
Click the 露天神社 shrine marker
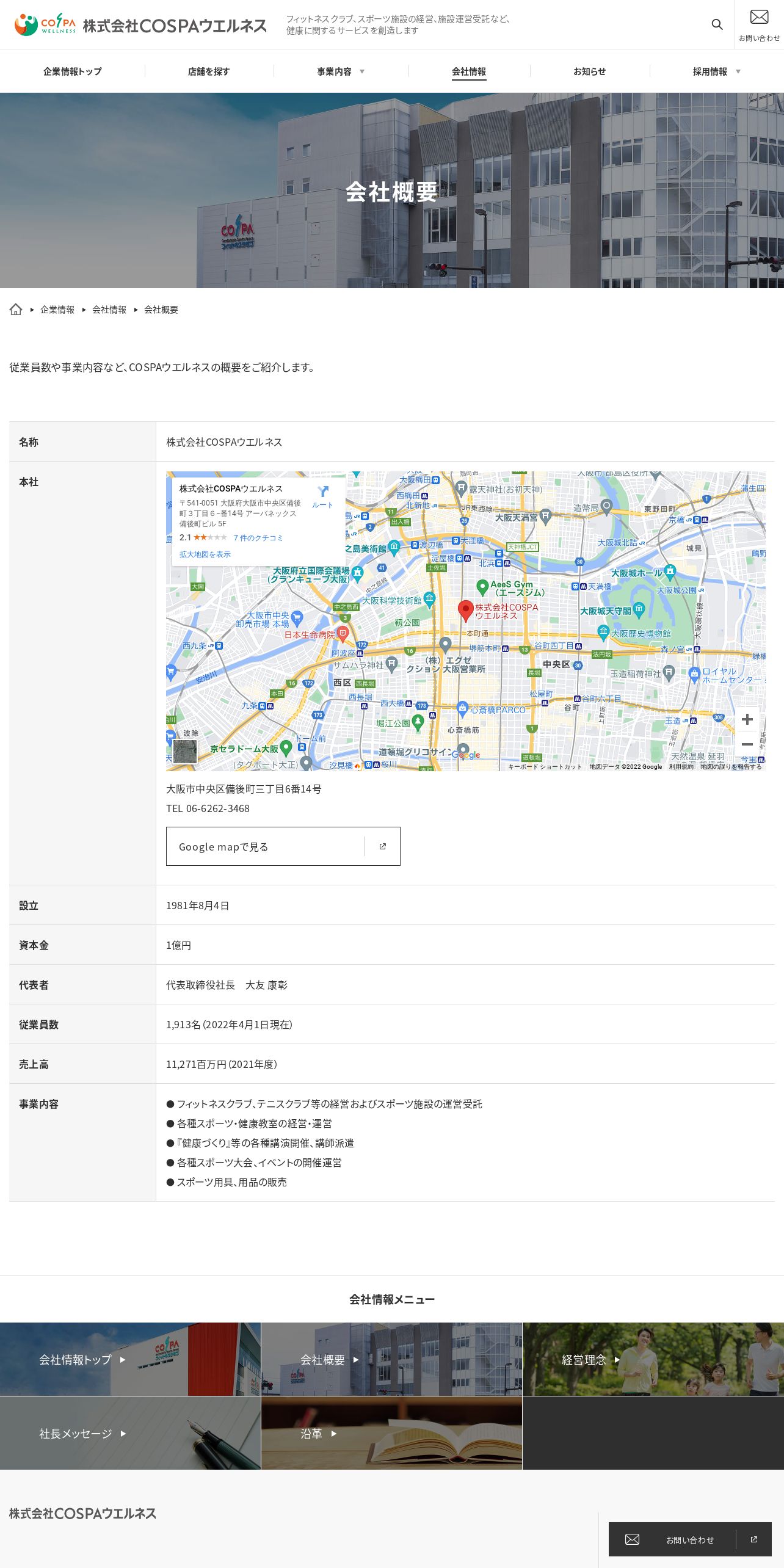[461, 488]
